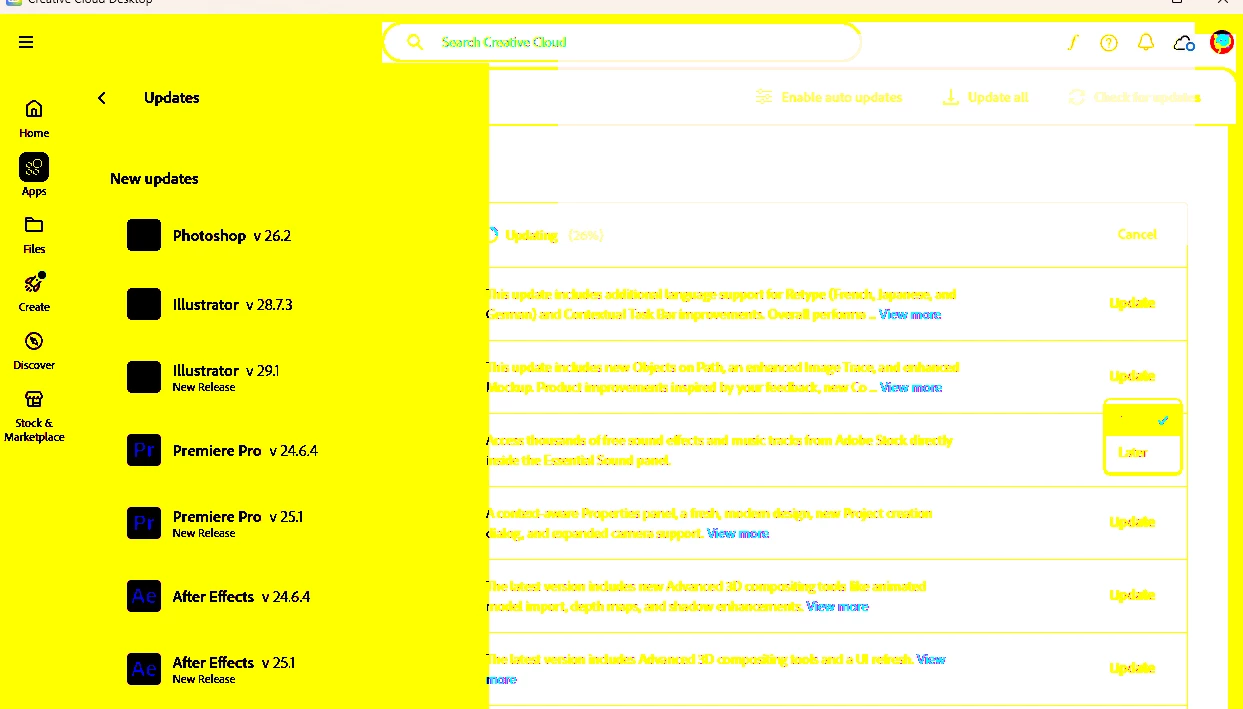Open the Help question mark icon
This screenshot has width=1243, height=709.
coord(1109,42)
